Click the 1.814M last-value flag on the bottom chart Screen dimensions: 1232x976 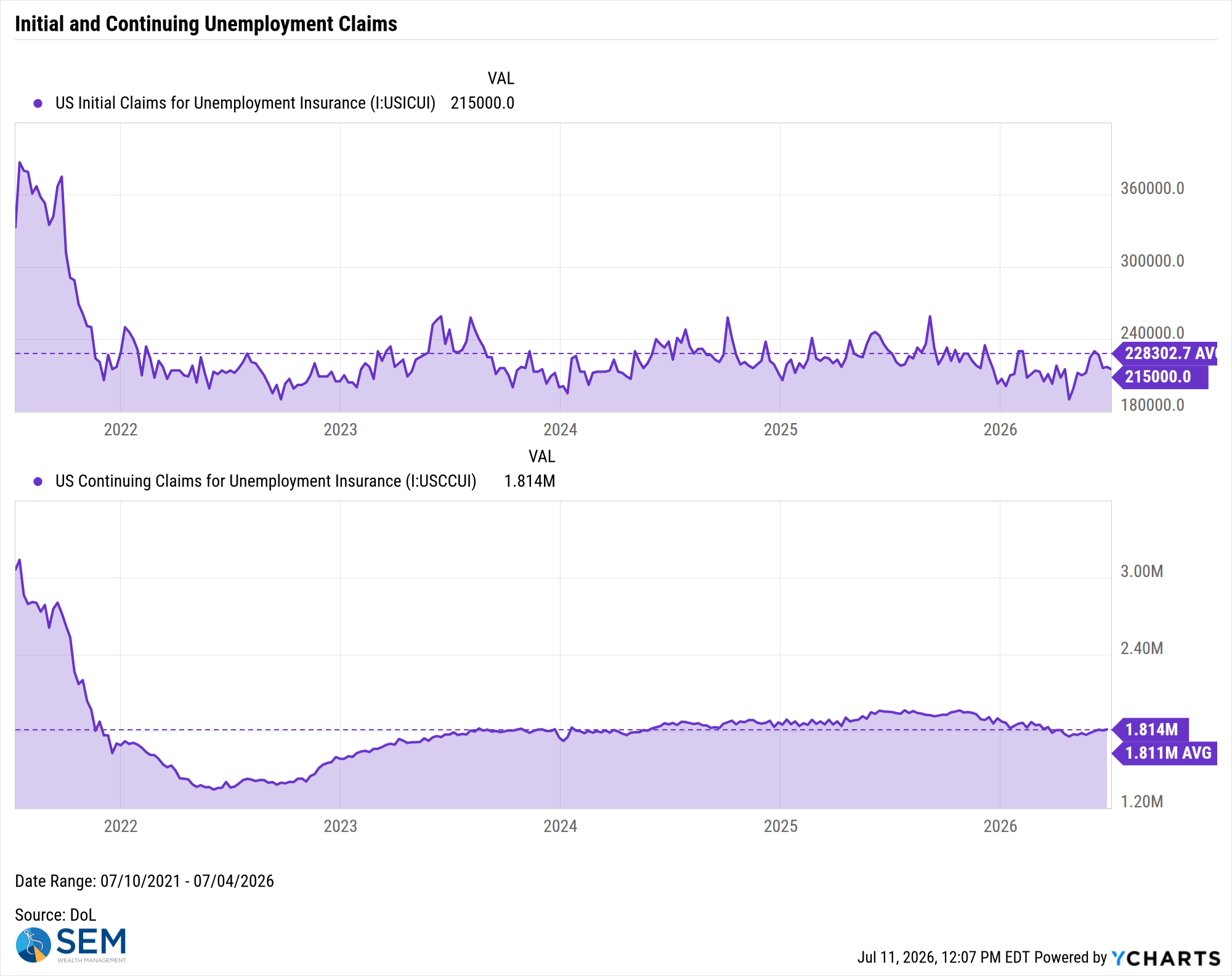[x=1150, y=730]
